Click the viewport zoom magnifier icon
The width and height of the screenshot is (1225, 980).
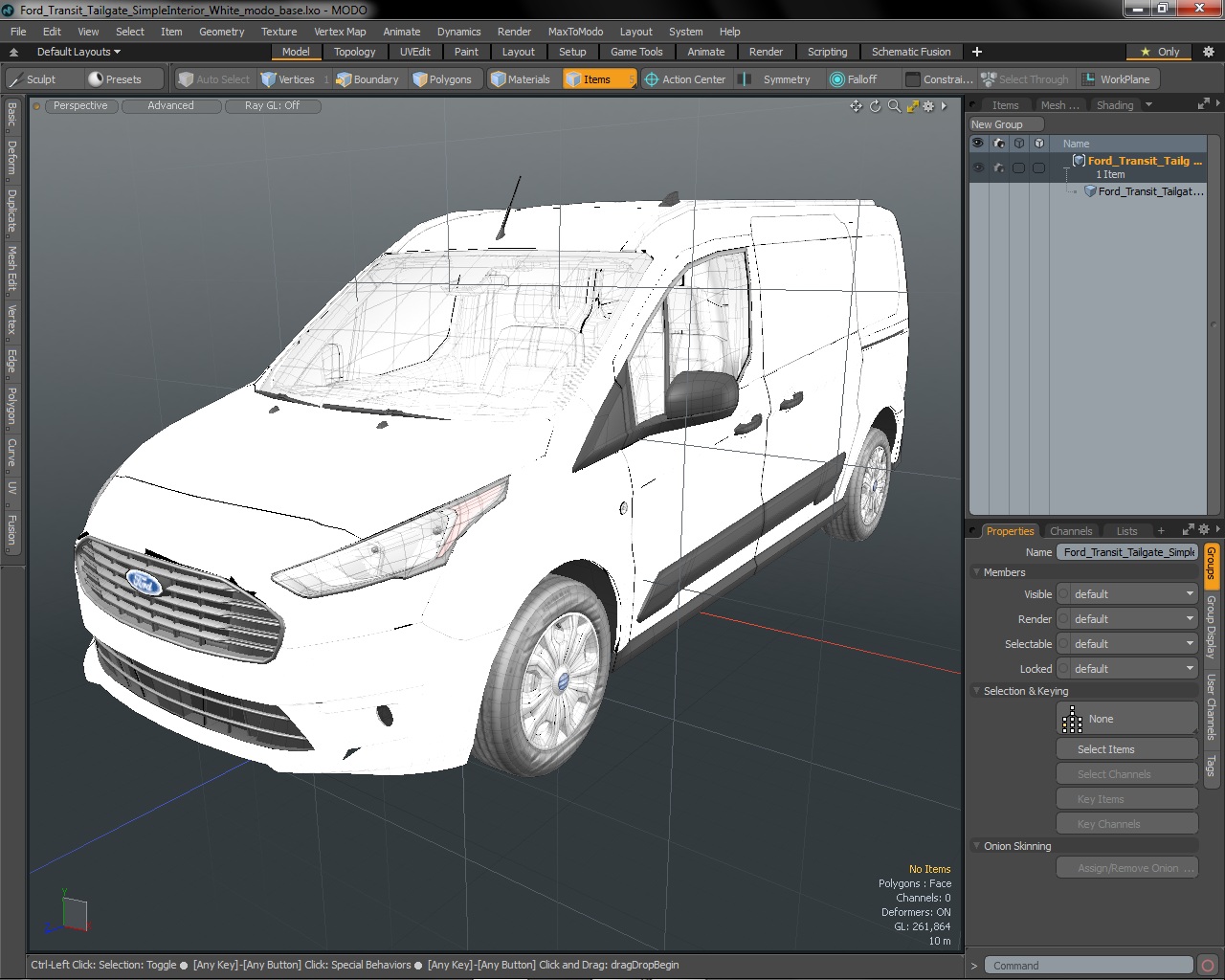(894, 106)
